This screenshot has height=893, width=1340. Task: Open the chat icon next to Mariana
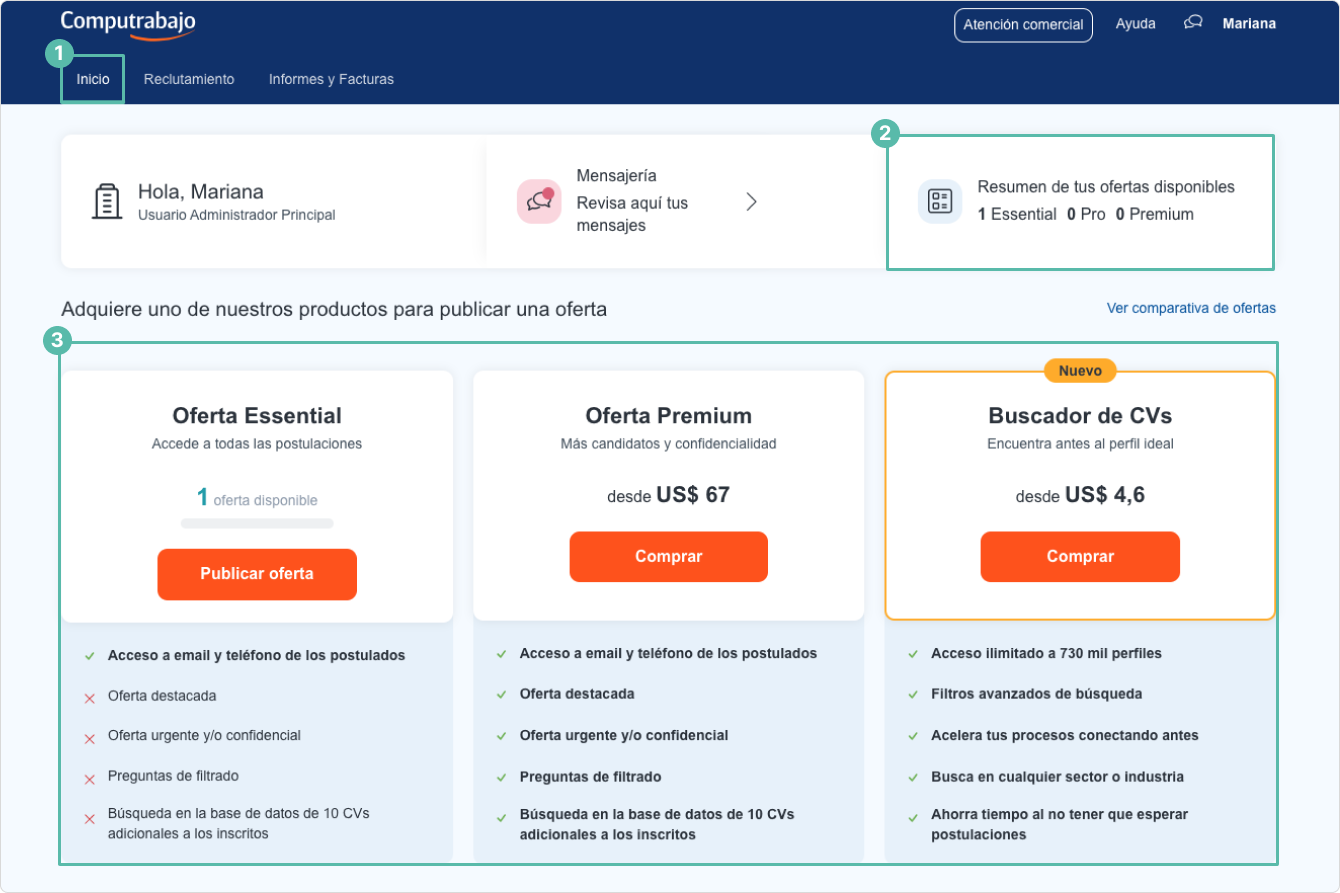tap(1192, 22)
